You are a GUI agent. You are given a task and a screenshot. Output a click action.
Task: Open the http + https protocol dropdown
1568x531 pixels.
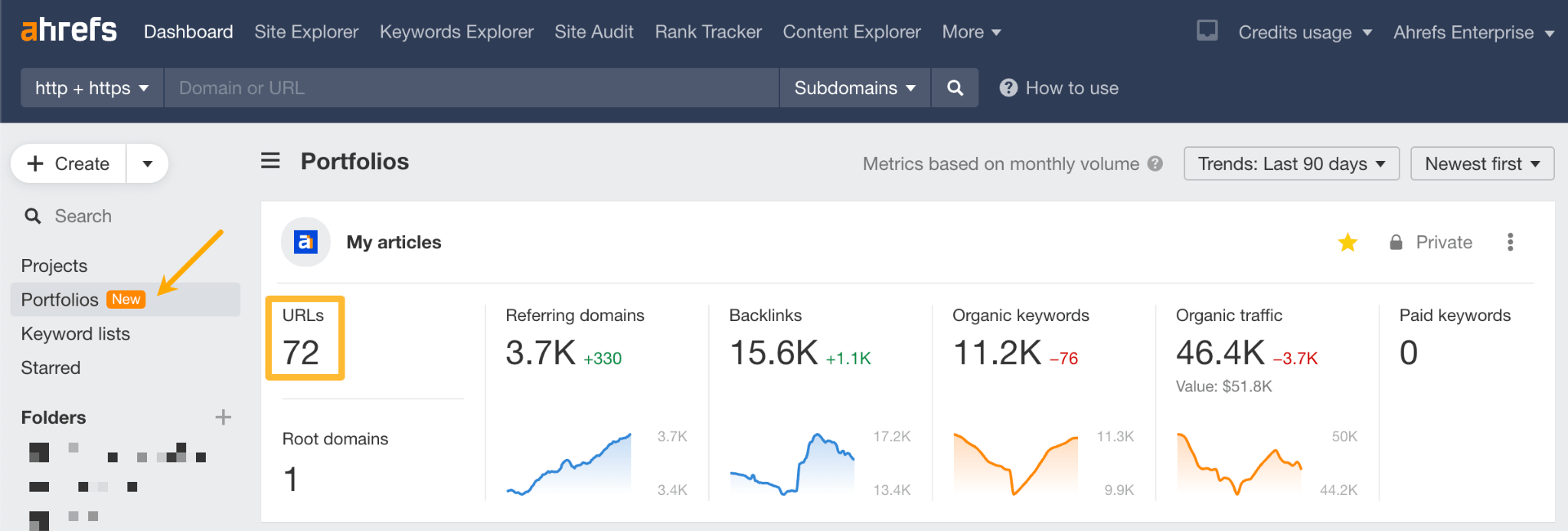[92, 88]
